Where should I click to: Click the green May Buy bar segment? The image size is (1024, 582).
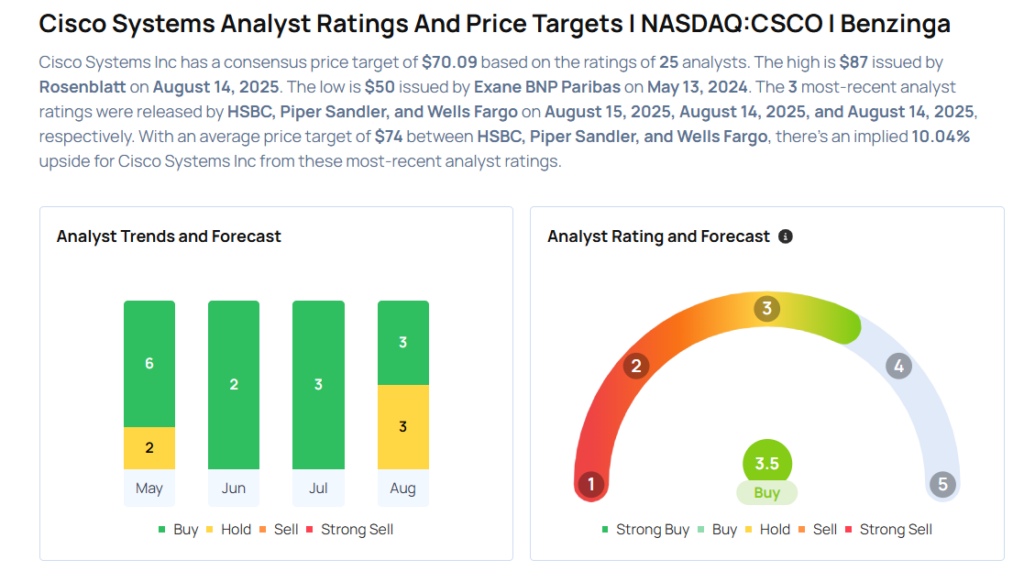tap(149, 363)
